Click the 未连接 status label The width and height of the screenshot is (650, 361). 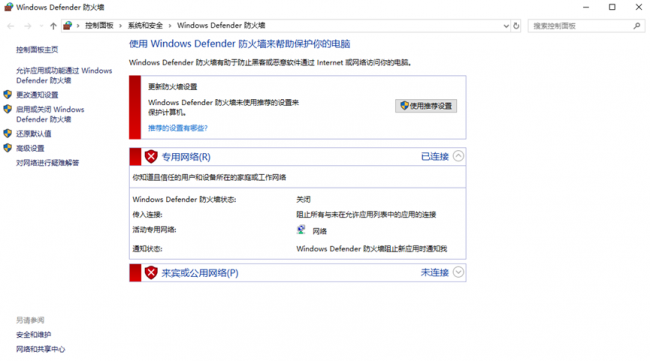(435, 273)
